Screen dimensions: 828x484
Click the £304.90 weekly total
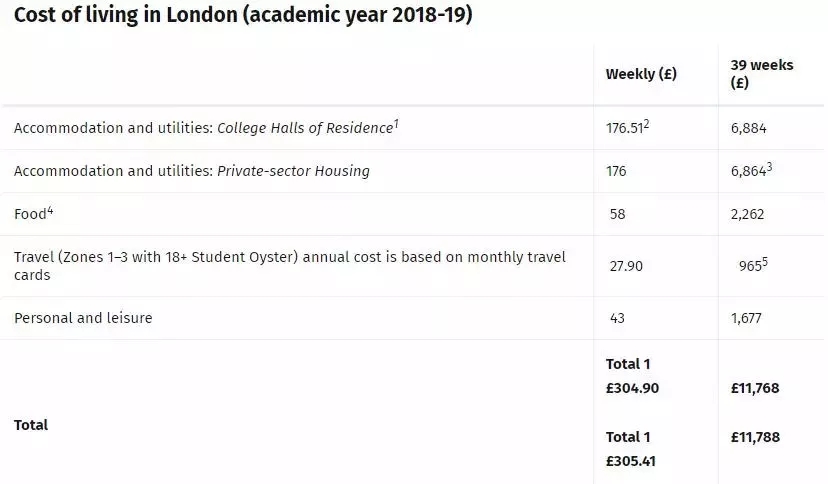pyautogui.click(x=632, y=388)
